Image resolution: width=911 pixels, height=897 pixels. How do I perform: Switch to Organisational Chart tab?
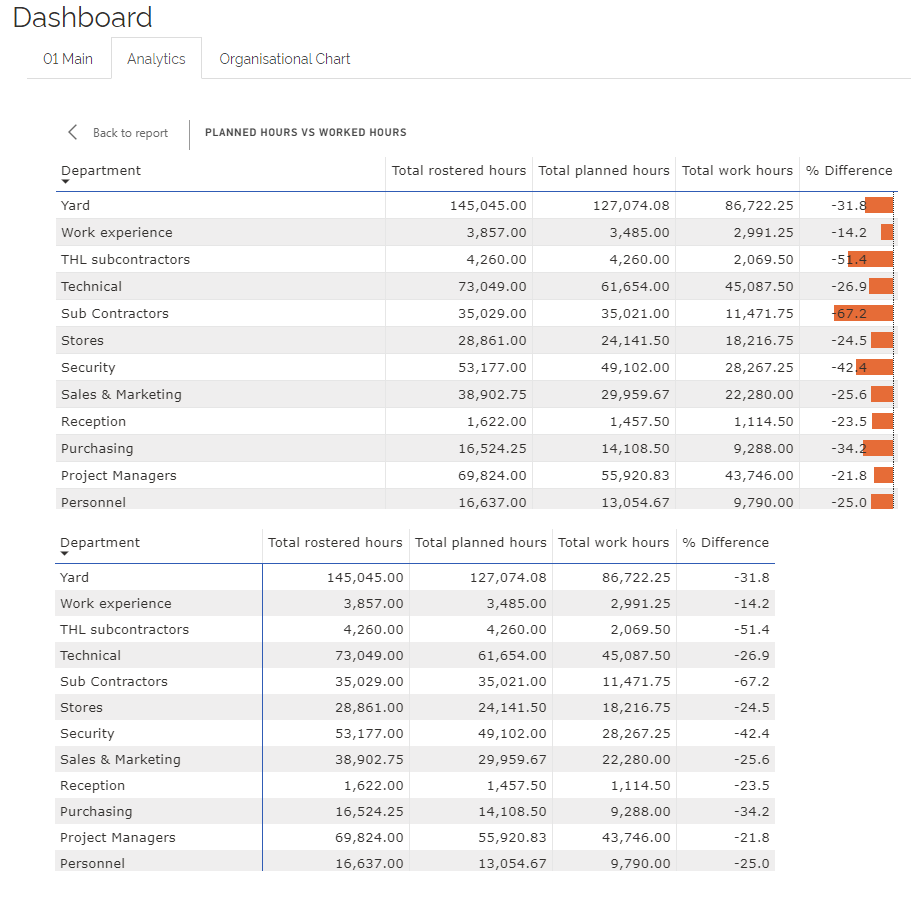click(285, 59)
